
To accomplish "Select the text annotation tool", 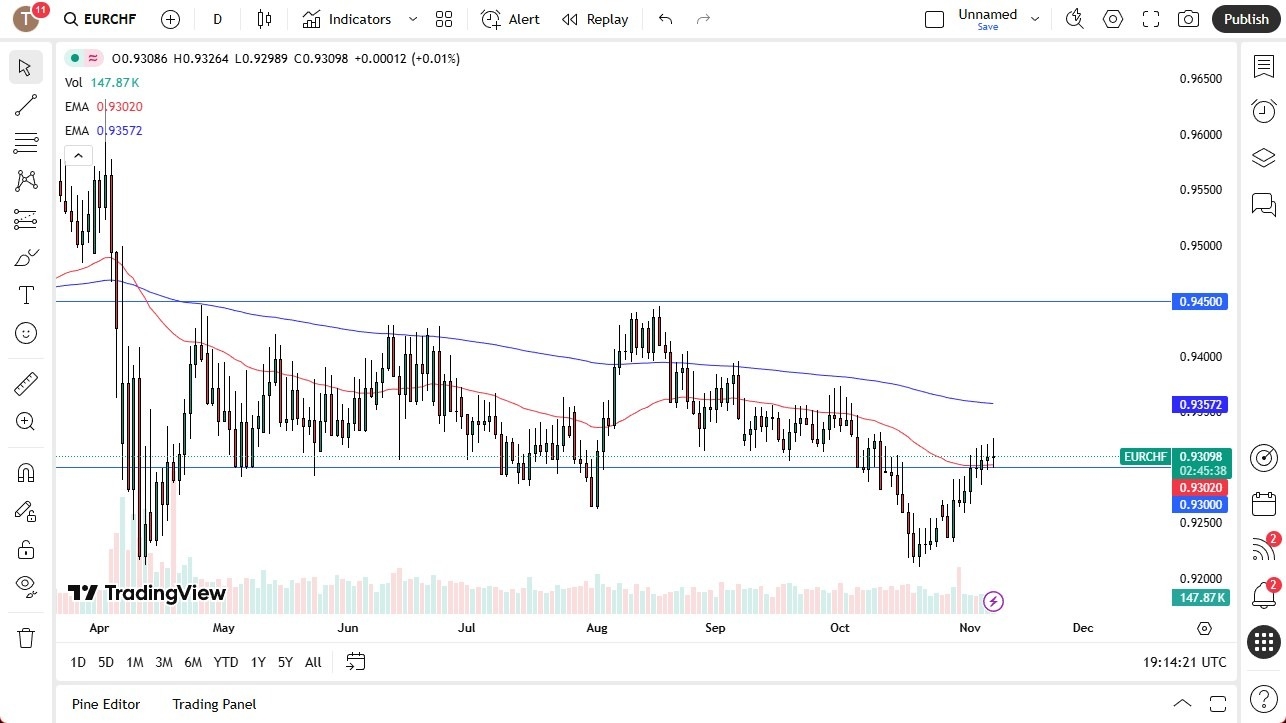I will pos(26,295).
